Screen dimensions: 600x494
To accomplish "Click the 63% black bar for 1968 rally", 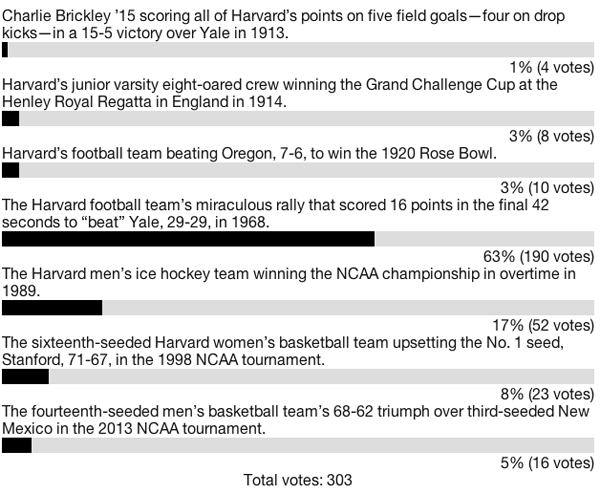I will pyautogui.click(x=188, y=239).
